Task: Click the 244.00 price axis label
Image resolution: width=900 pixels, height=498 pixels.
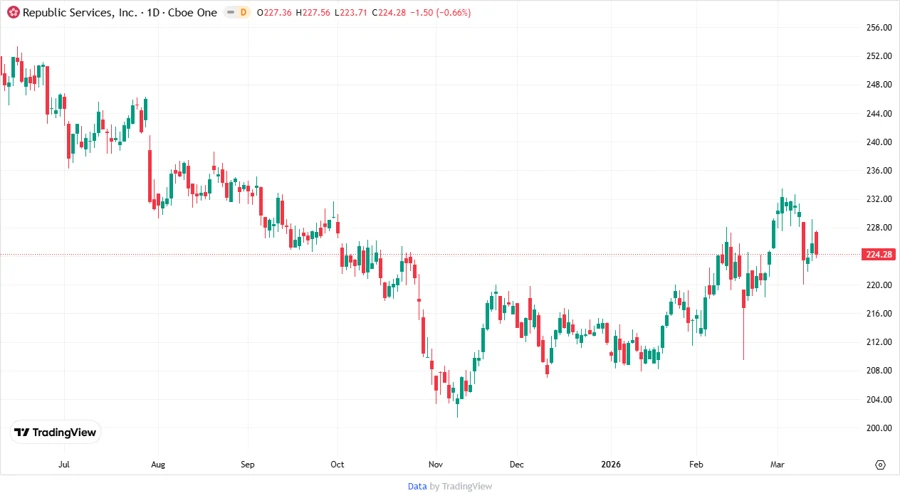Action: click(879, 114)
